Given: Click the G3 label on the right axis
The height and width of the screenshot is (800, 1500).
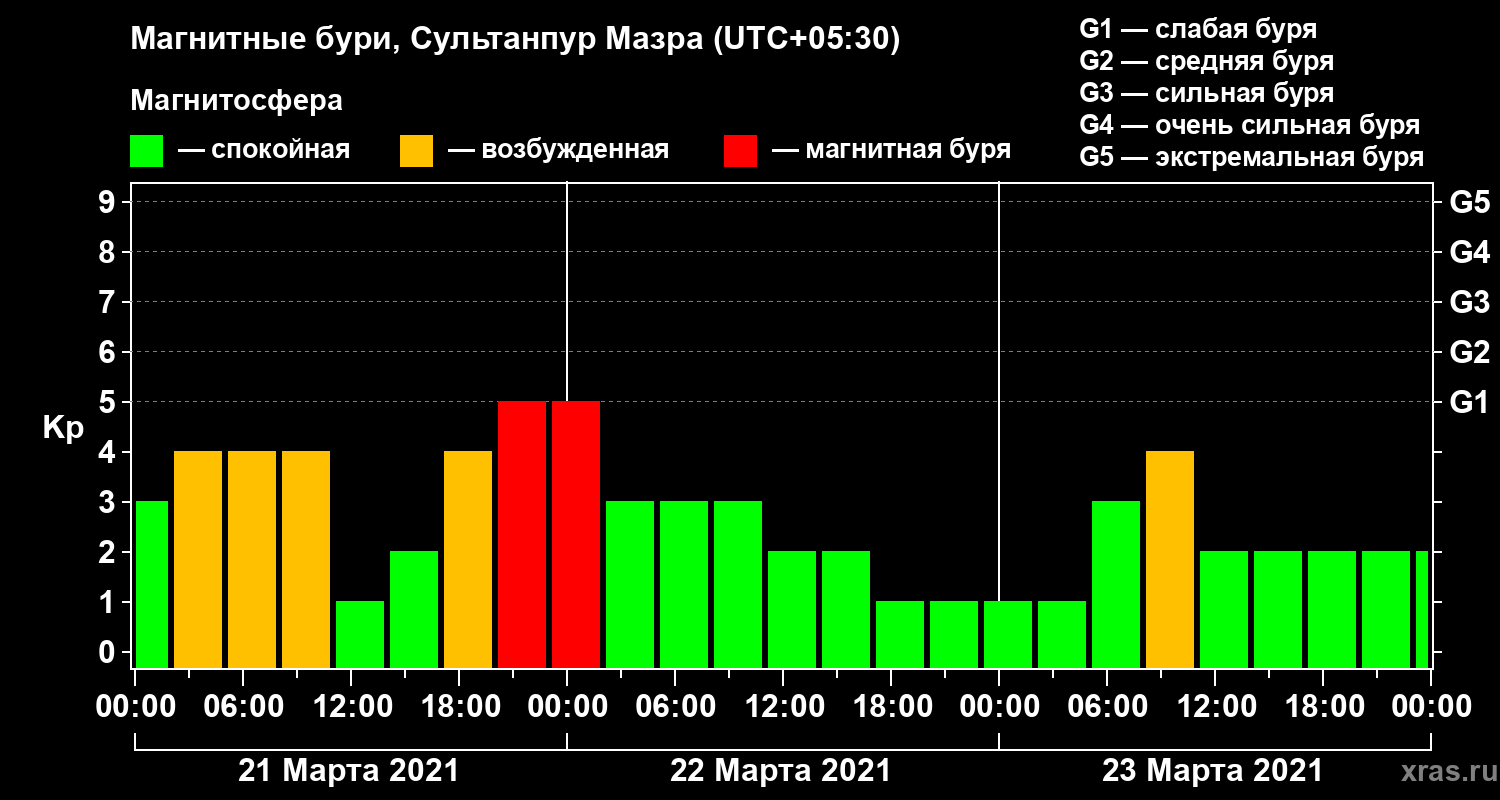Looking at the screenshot, I should click(1469, 303).
